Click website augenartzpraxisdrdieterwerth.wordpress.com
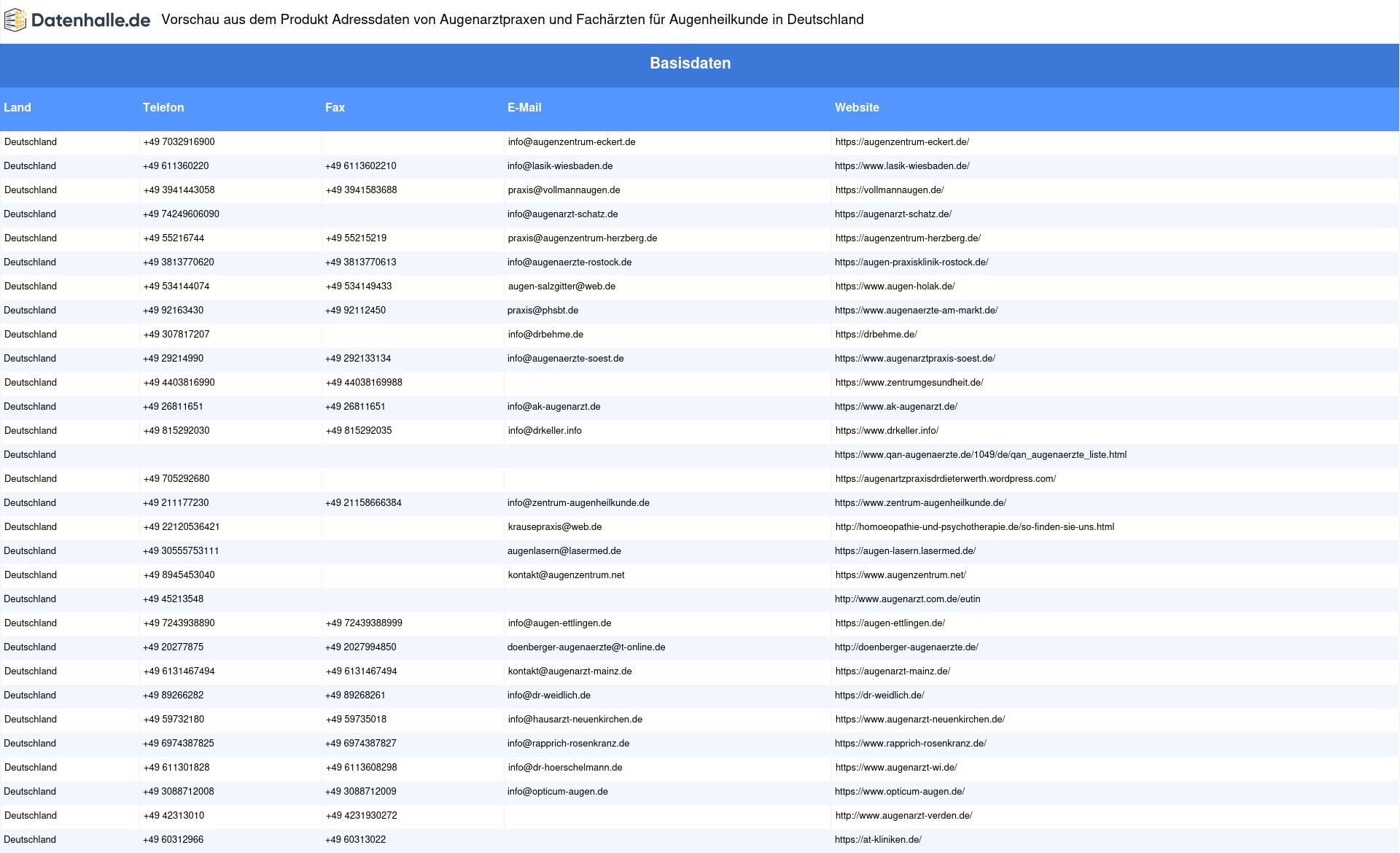 (946, 479)
